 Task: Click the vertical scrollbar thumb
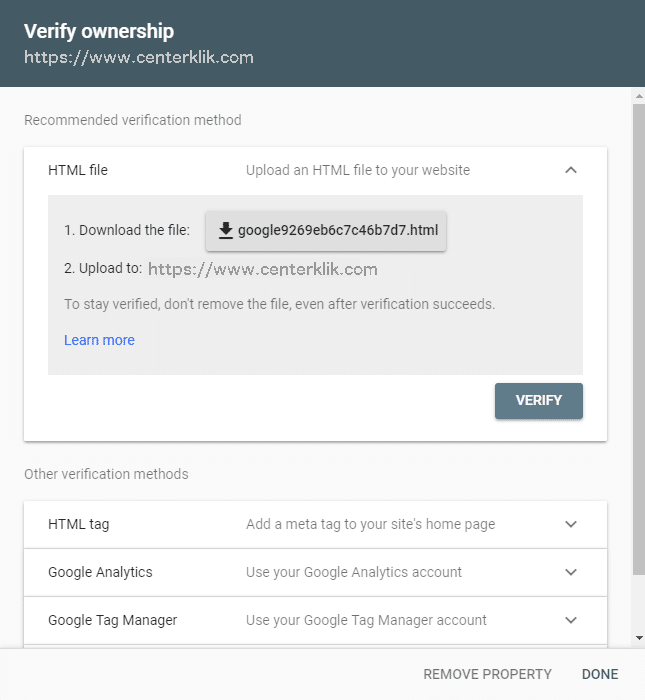coord(639,339)
